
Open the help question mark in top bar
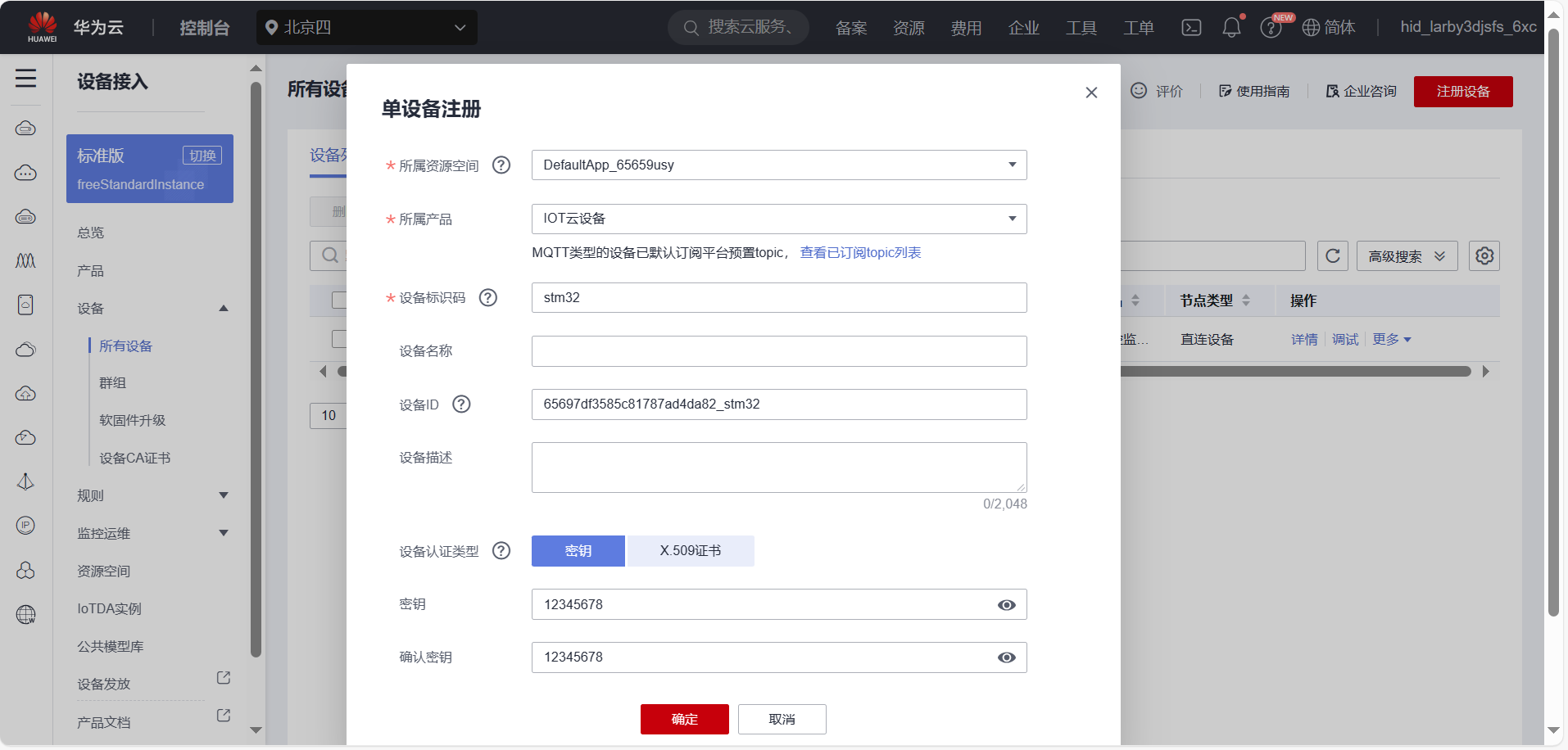pos(1271,28)
